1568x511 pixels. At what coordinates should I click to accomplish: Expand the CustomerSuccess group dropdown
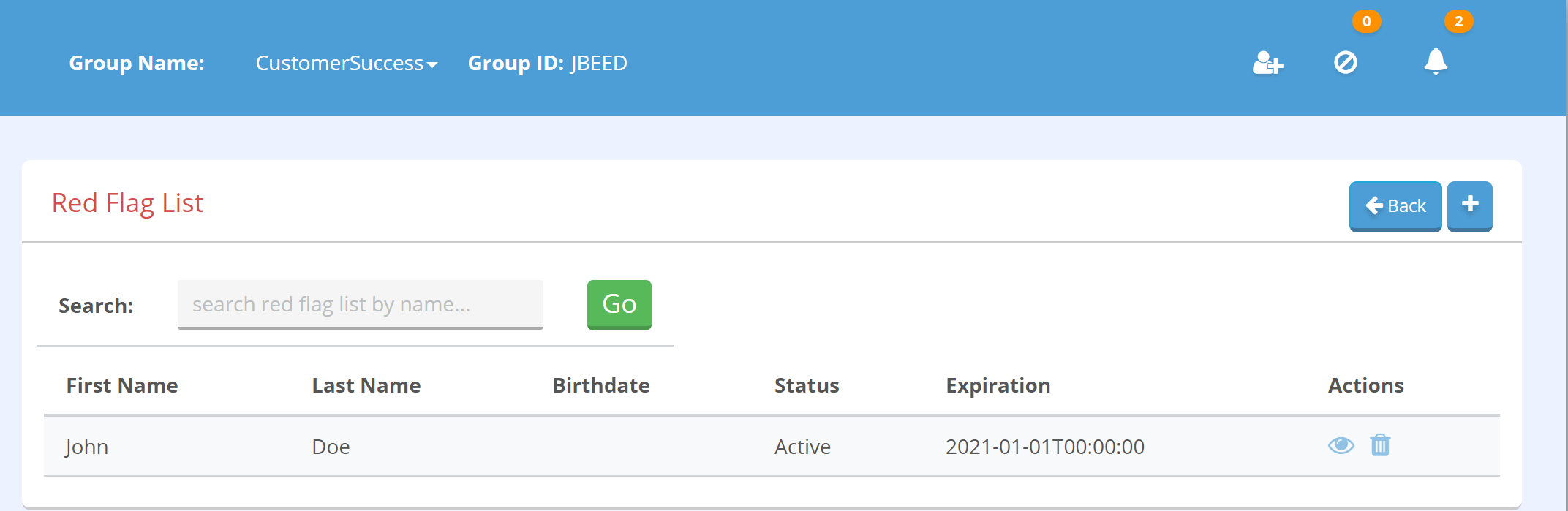click(347, 64)
